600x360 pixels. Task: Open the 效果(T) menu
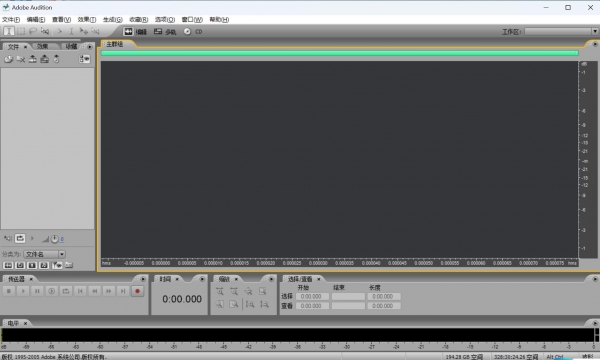pos(87,20)
